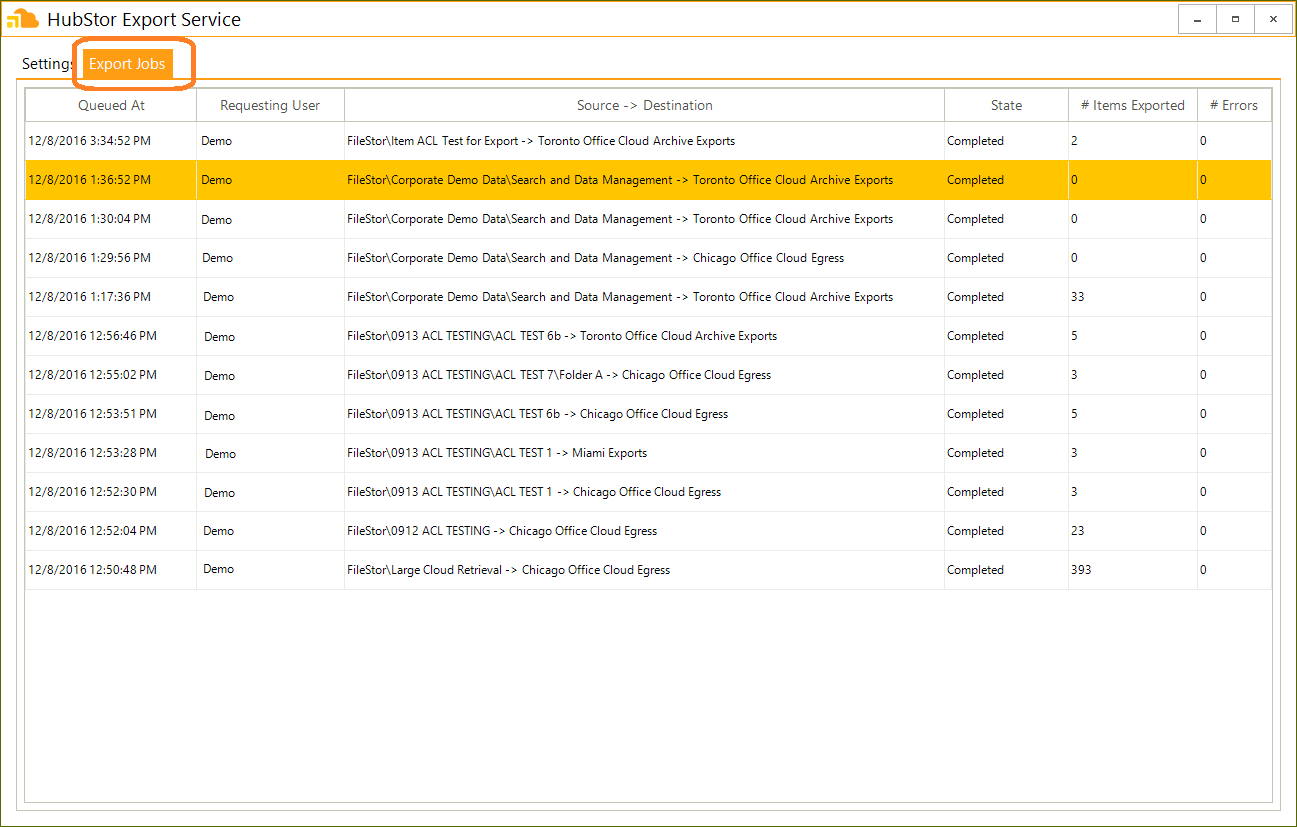Click Completed state in the 1:17:36 PM row
The width and height of the screenshot is (1297, 827).
[975, 297]
